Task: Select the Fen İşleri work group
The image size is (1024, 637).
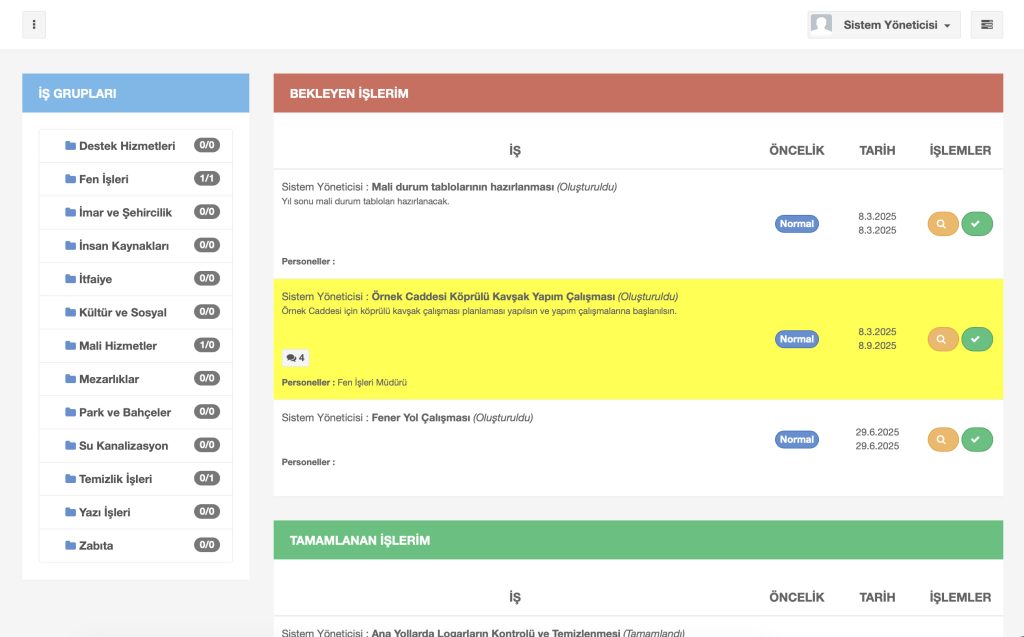Action: click(103, 179)
